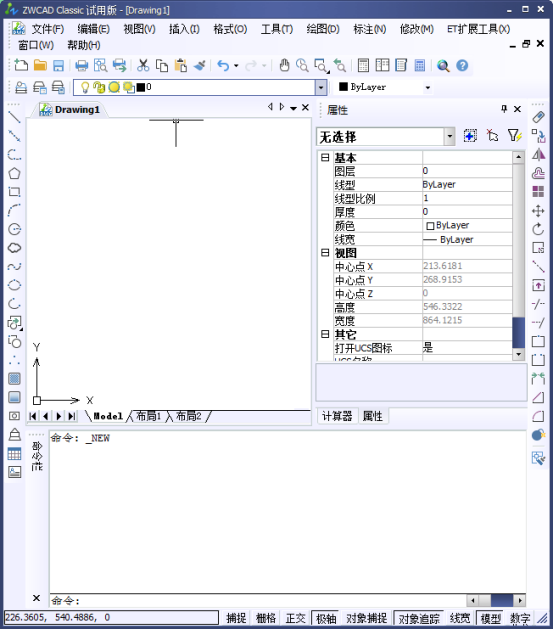The height and width of the screenshot is (630, 554).
Task: Collapse the 视图 section in properties
Action: click(325, 253)
